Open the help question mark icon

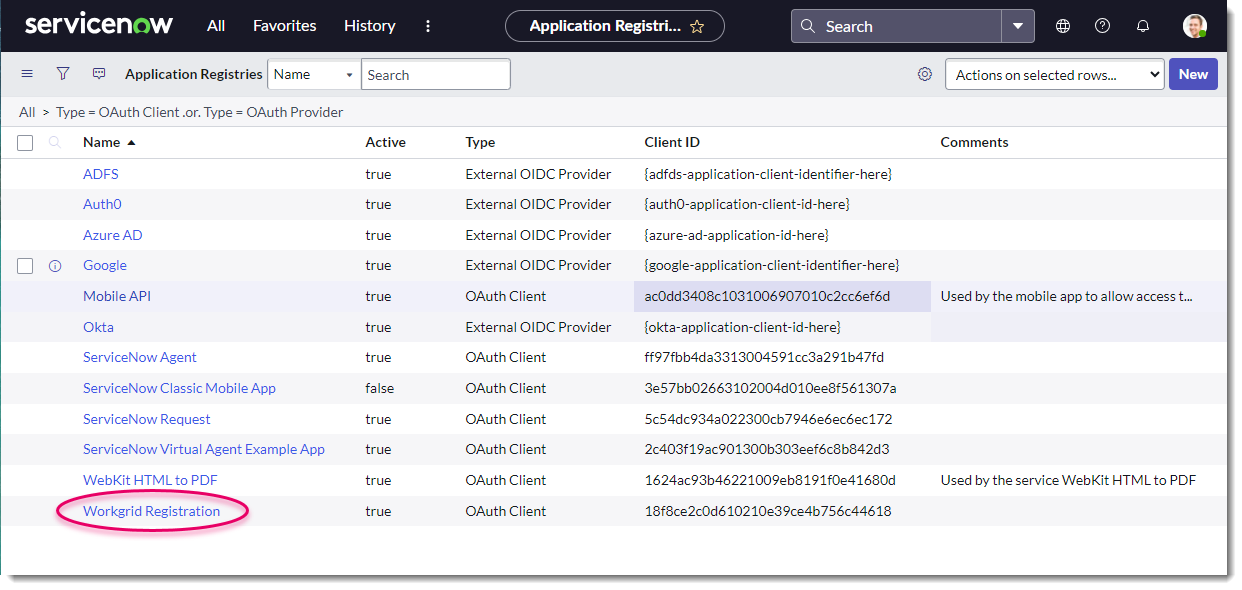[x=1102, y=26]
